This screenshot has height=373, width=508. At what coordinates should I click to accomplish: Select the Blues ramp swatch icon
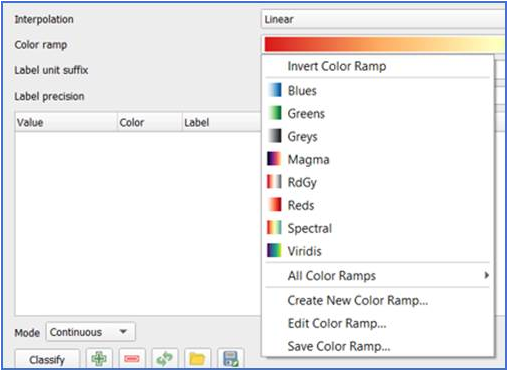(274, 90)
